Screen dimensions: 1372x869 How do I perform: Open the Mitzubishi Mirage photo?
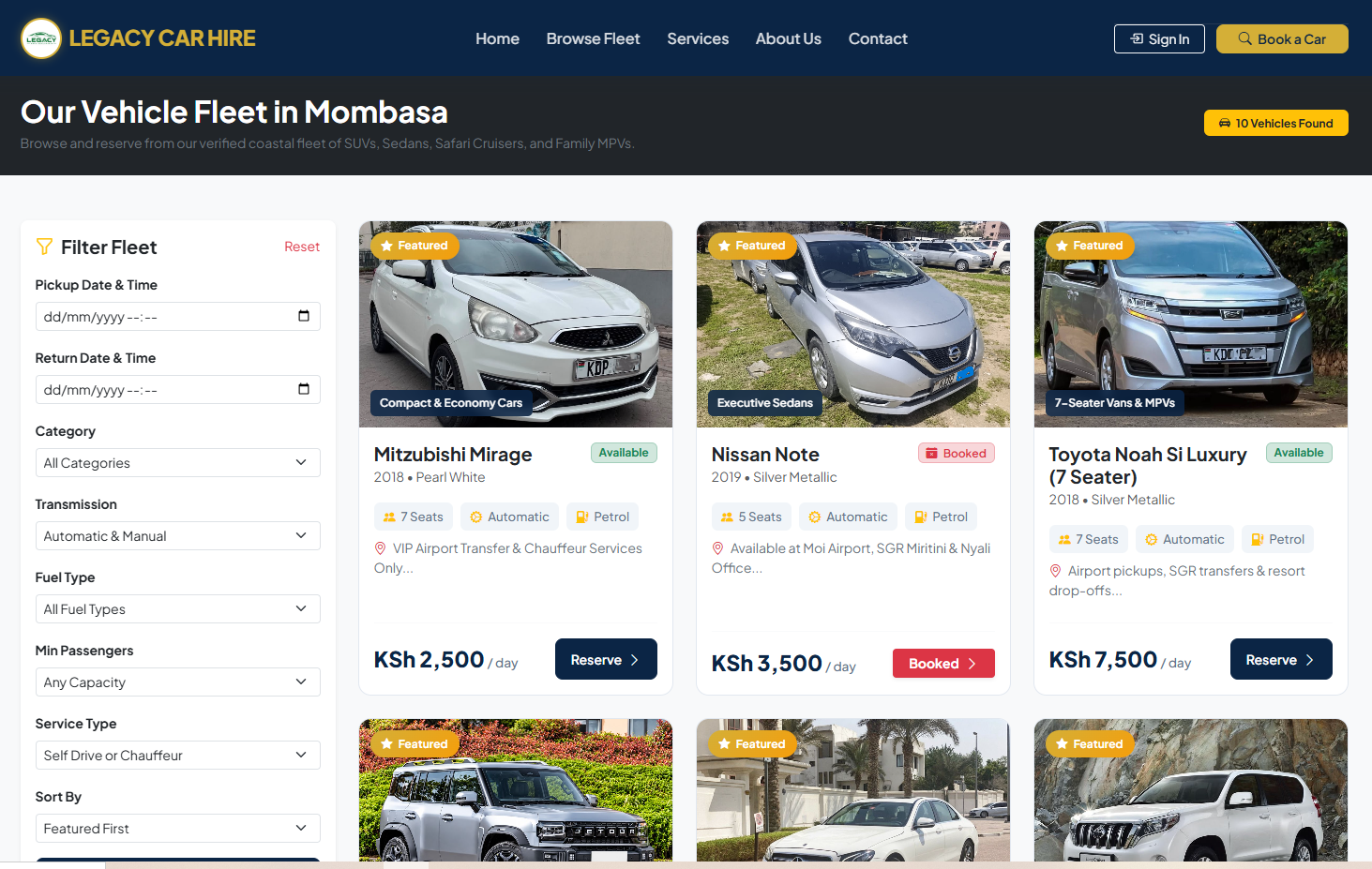(x=516, y=324)
